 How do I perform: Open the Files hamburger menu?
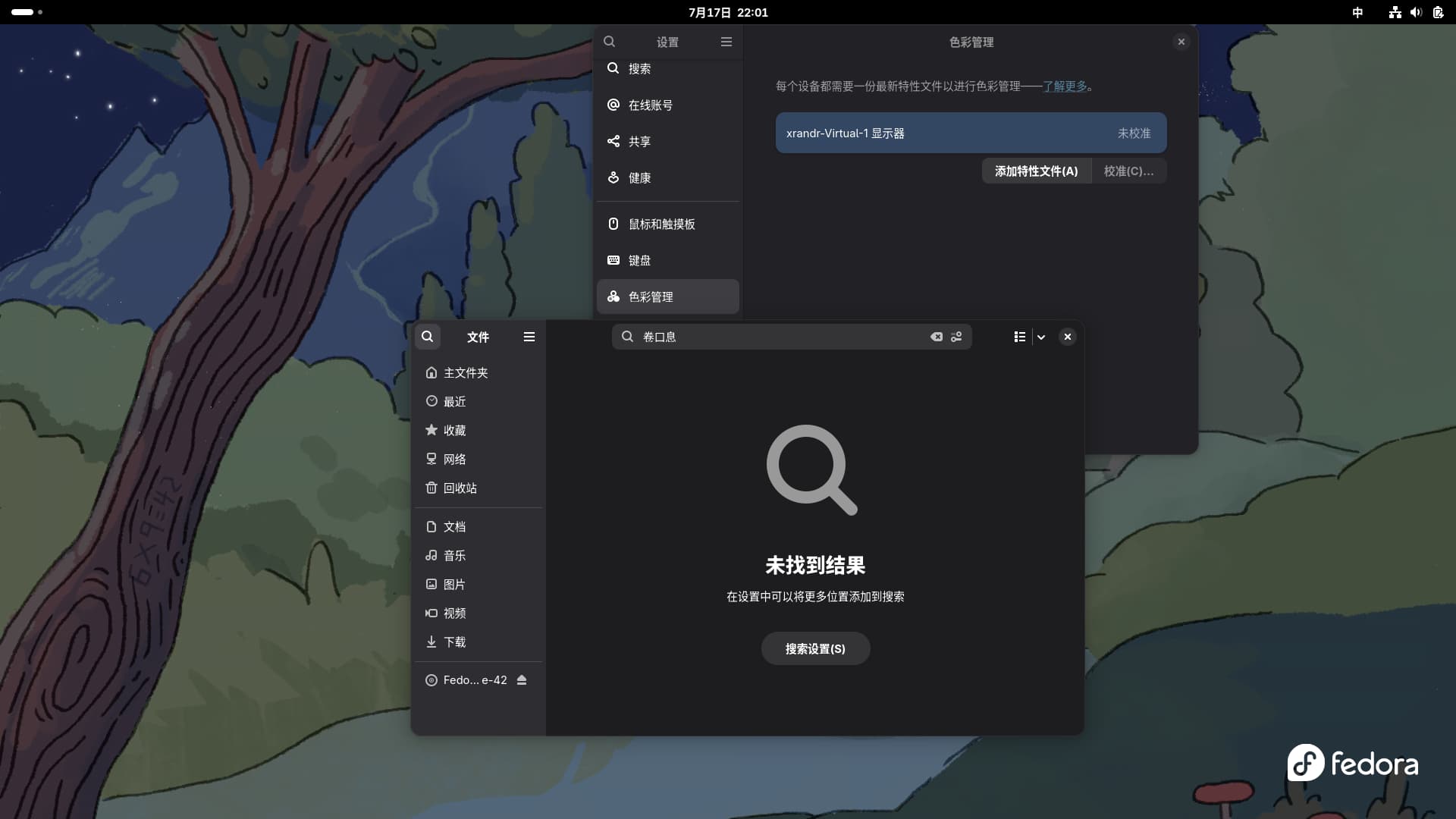pos(529,337)
